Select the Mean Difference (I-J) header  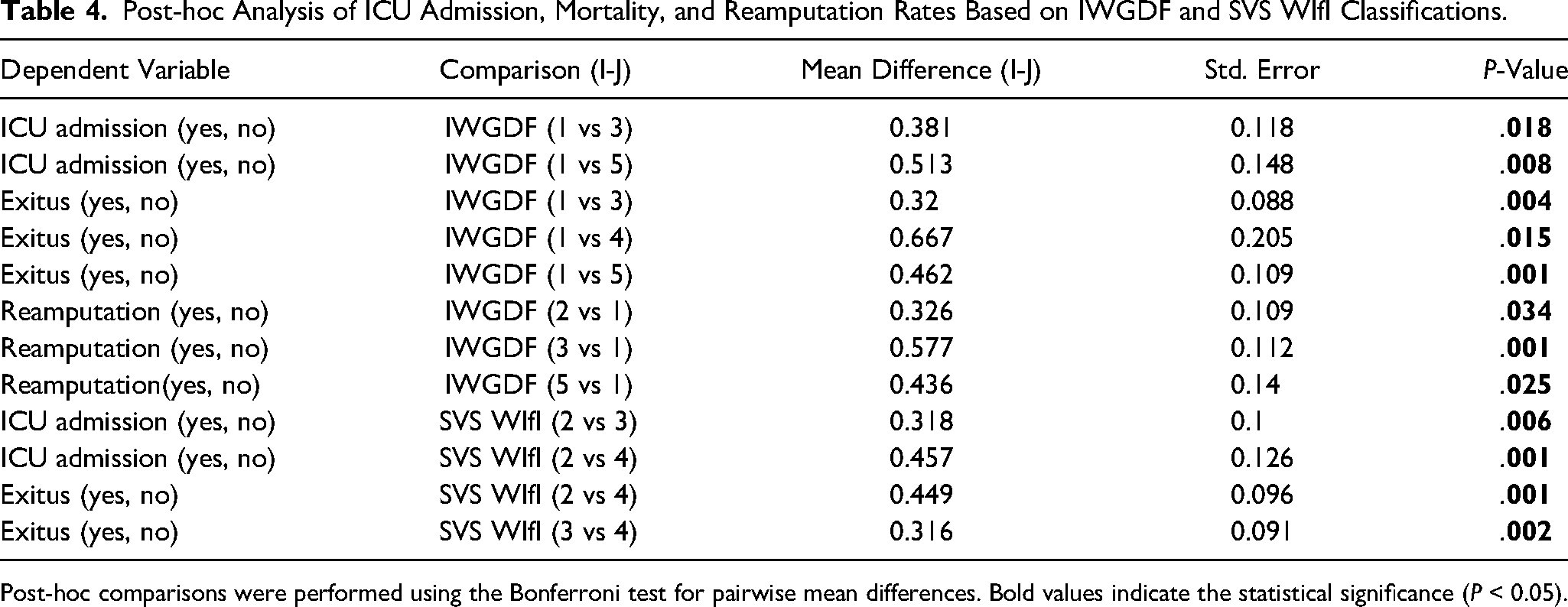(x=921, y=70)
